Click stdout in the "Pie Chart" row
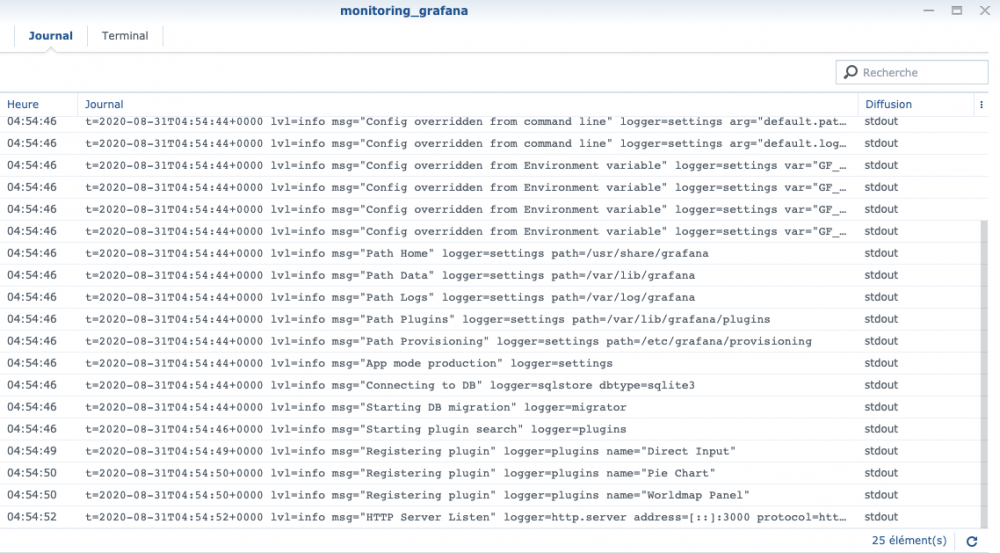This screenshot has height=553, width=1000. pos(881,473)
